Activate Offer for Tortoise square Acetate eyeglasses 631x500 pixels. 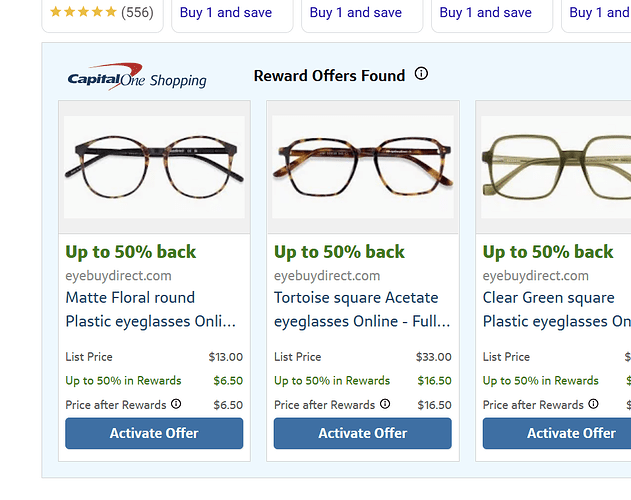point(363,433)
